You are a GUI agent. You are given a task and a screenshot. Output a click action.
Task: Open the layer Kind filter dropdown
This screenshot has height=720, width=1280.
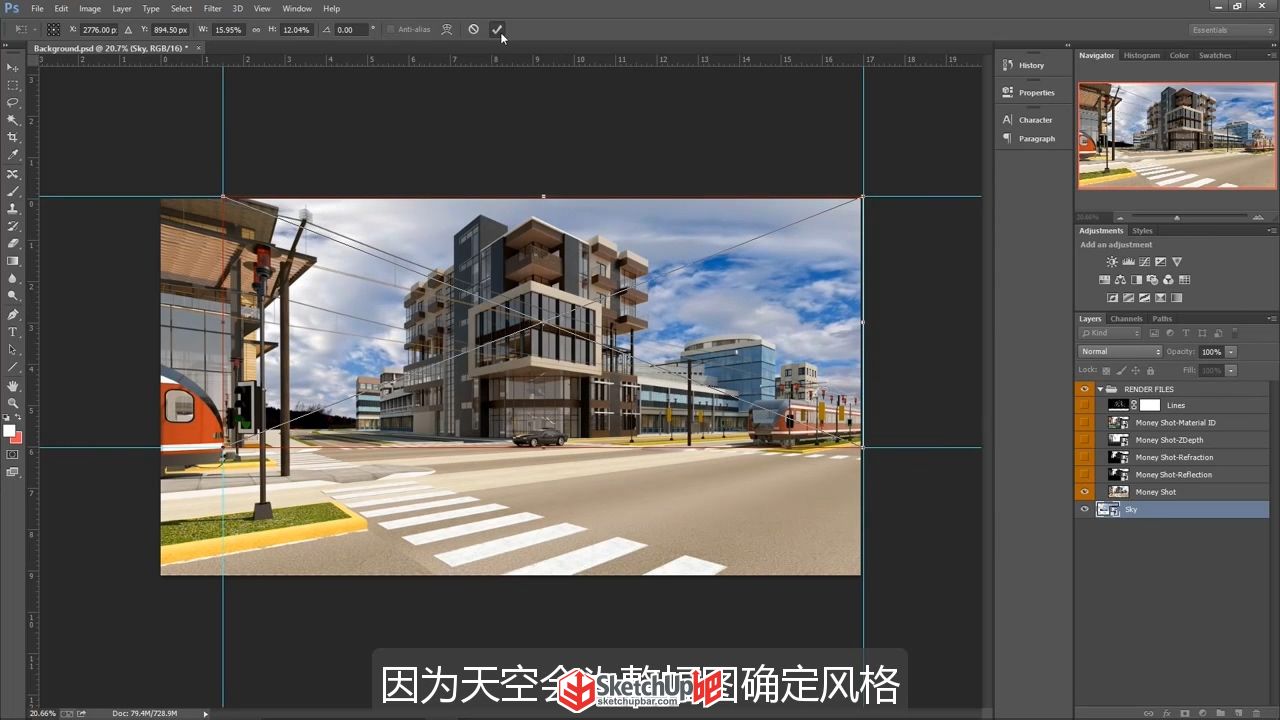point(1110,333)
